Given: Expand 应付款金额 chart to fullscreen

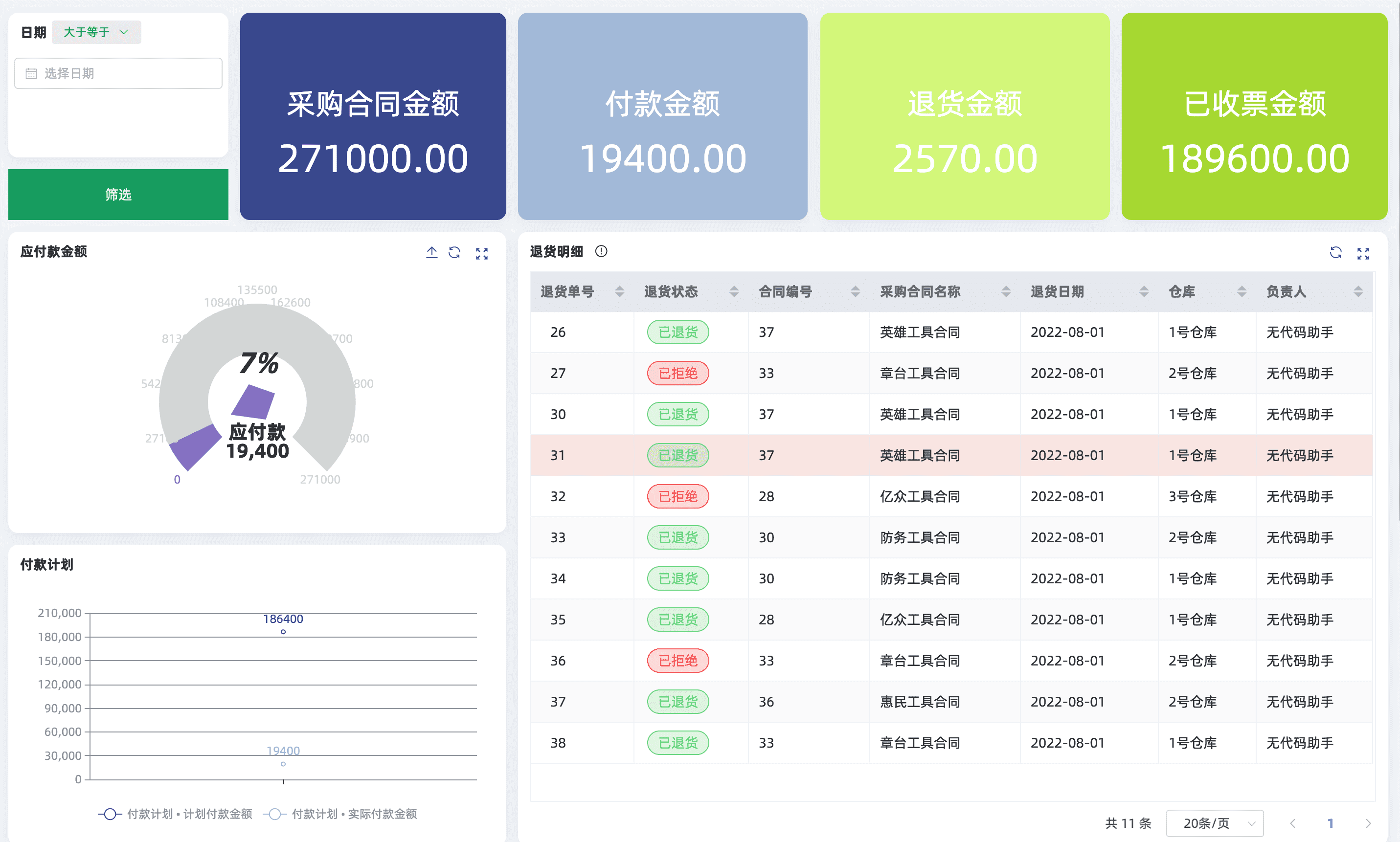Looking at the screenshot, I should click(x=481, y=254).
